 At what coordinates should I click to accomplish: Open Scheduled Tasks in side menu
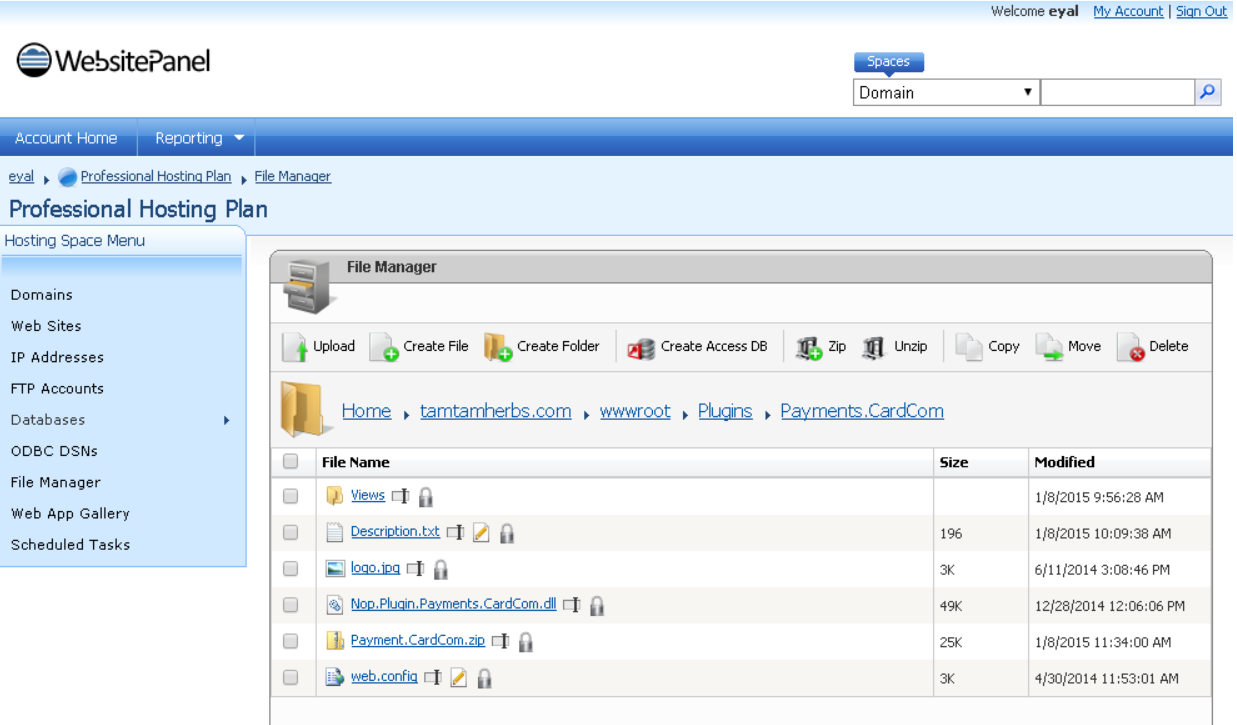(70, 545)
